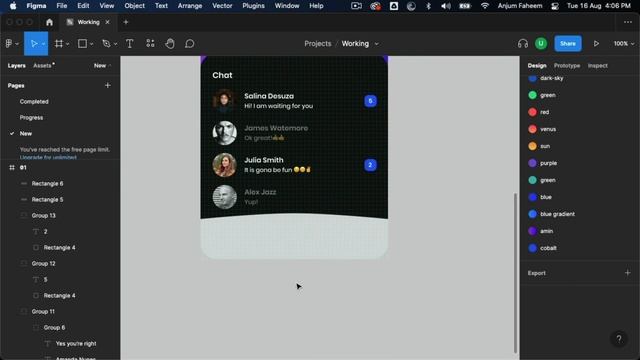Viewport: 640px width, 360px height.
Task: Select the sun color style swatch
Action: [x=532, y=146]
